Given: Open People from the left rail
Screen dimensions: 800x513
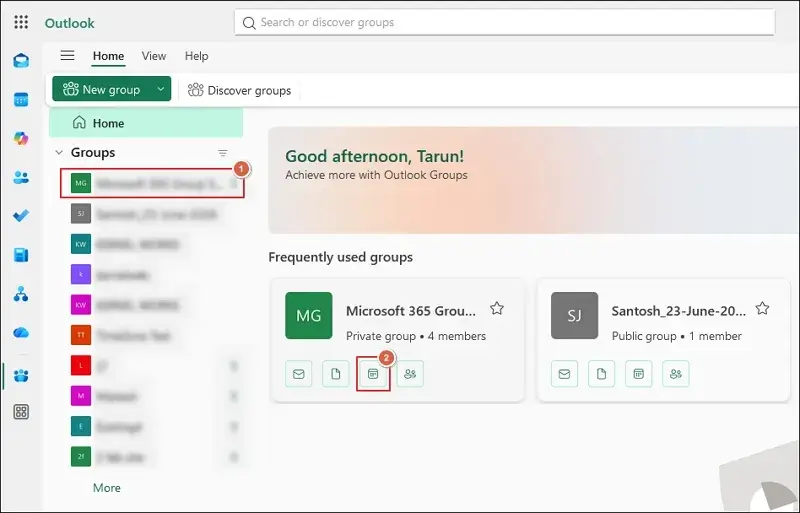Looking at the screenshot, I should pyautogui.click(x=21, y=178).
